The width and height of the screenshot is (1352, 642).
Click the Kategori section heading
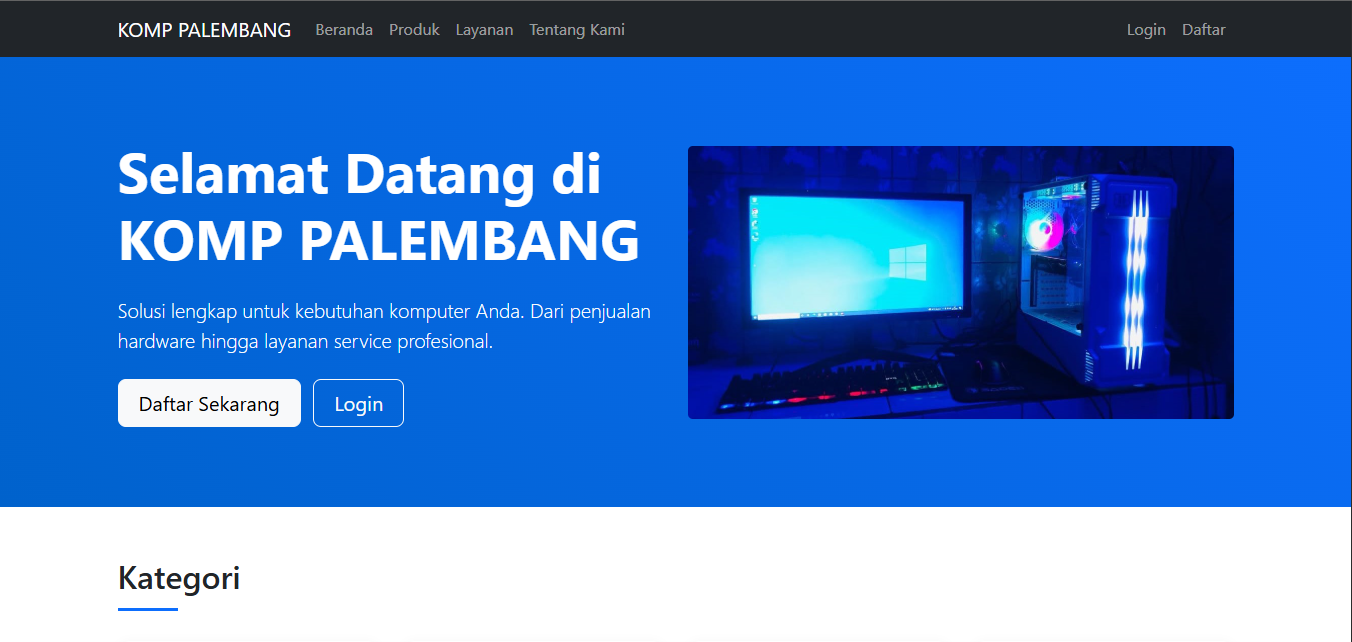coord(179,577)
